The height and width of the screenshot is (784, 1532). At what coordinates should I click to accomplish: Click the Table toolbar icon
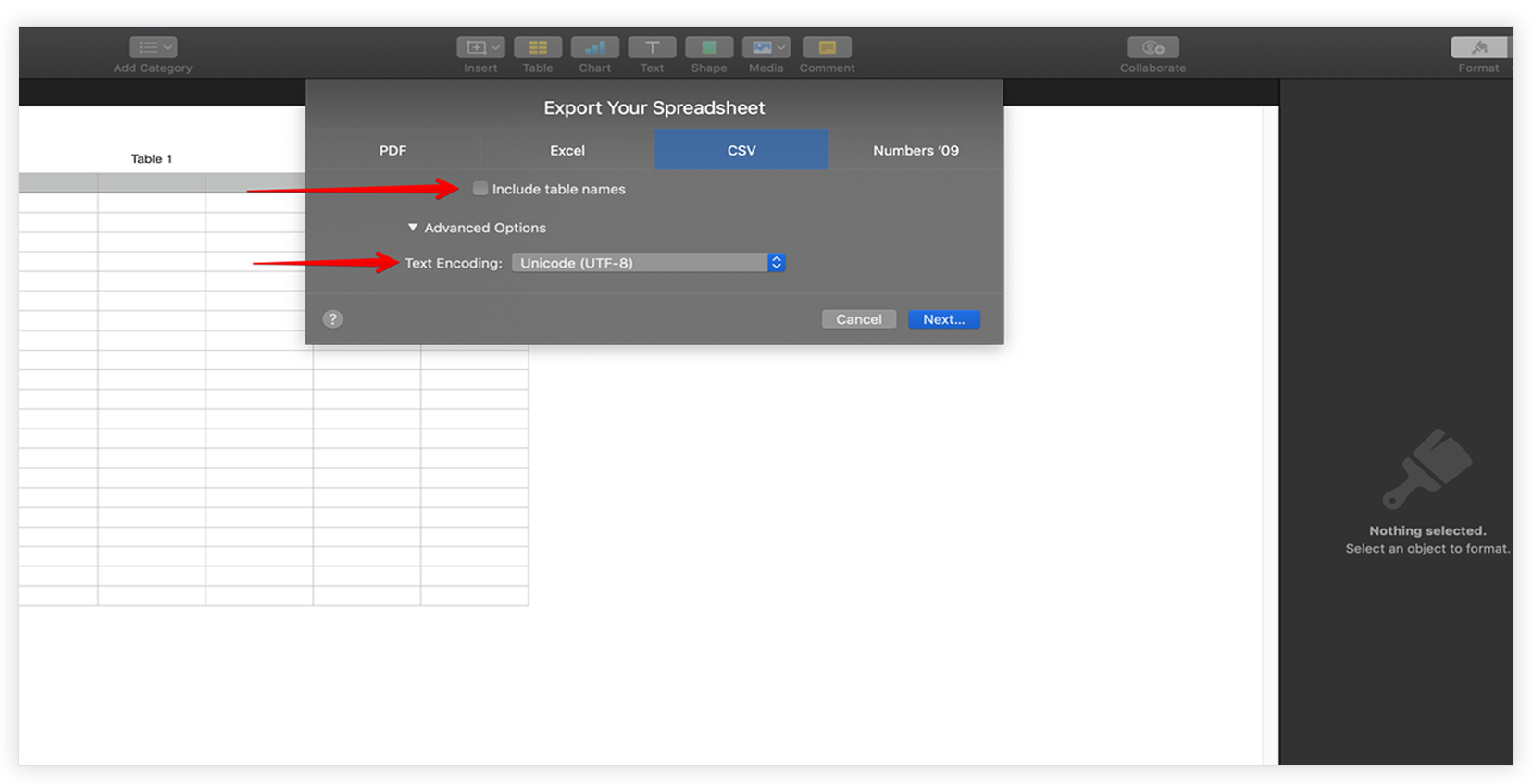(x=538, y=47)
